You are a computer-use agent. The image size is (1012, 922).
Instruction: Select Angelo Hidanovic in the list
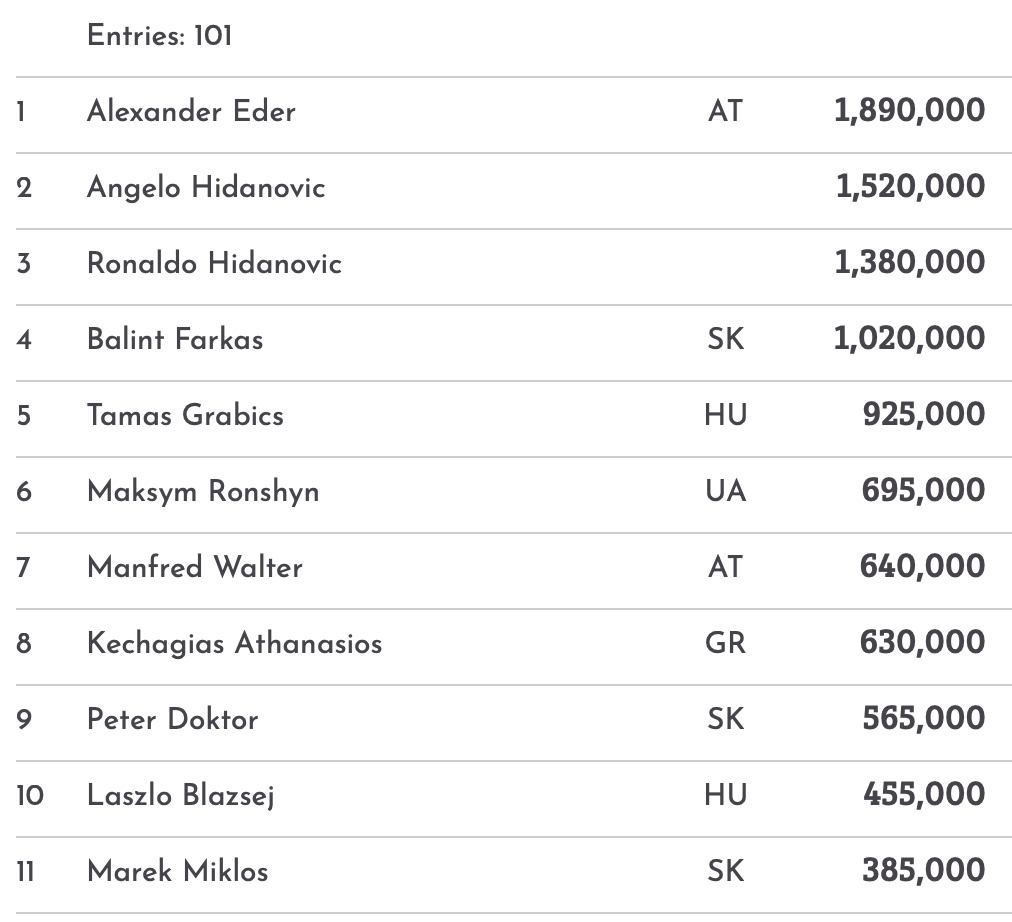coord(206,187)
